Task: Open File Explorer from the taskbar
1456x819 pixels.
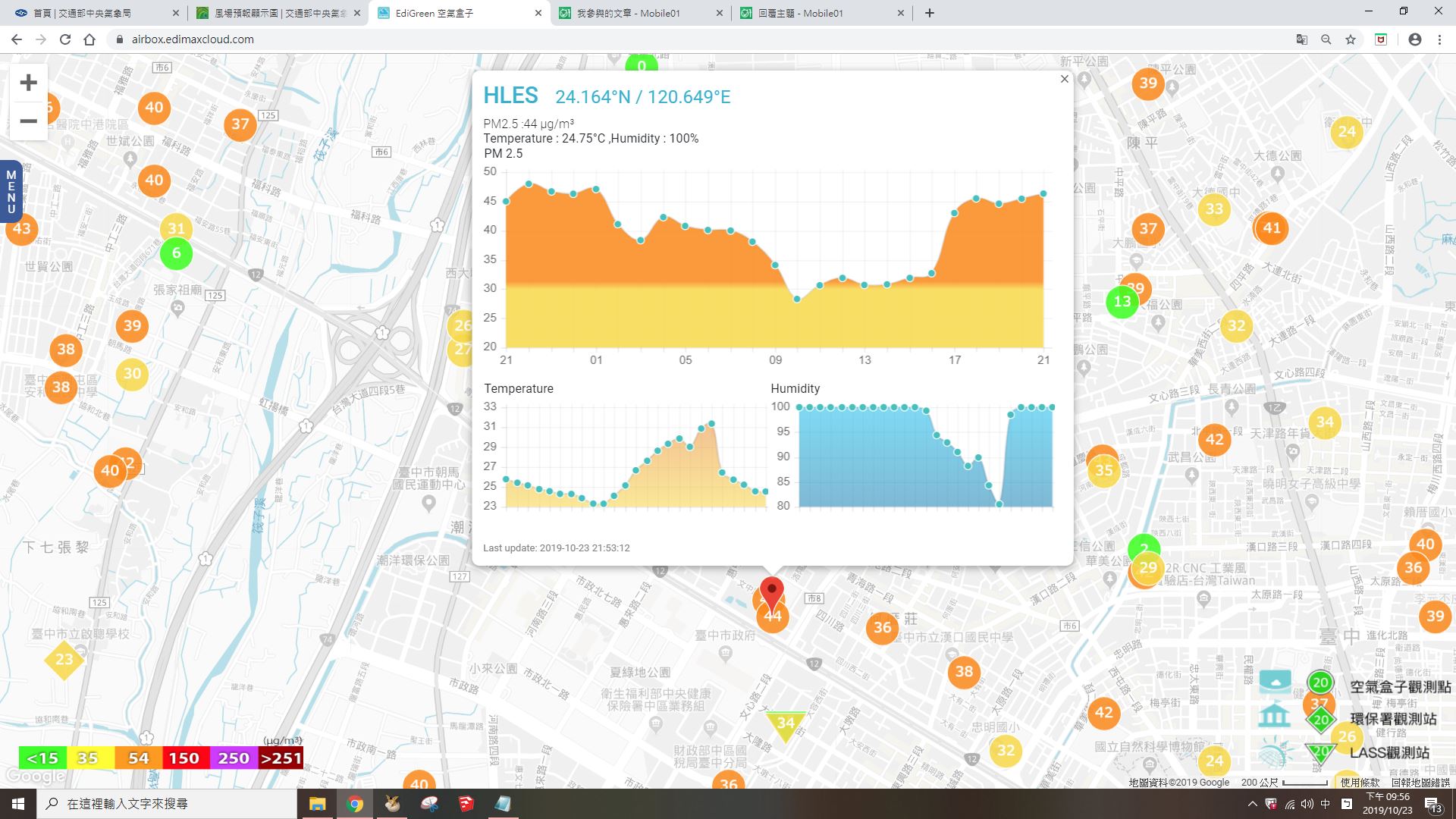Action: [x=317, y=804]
